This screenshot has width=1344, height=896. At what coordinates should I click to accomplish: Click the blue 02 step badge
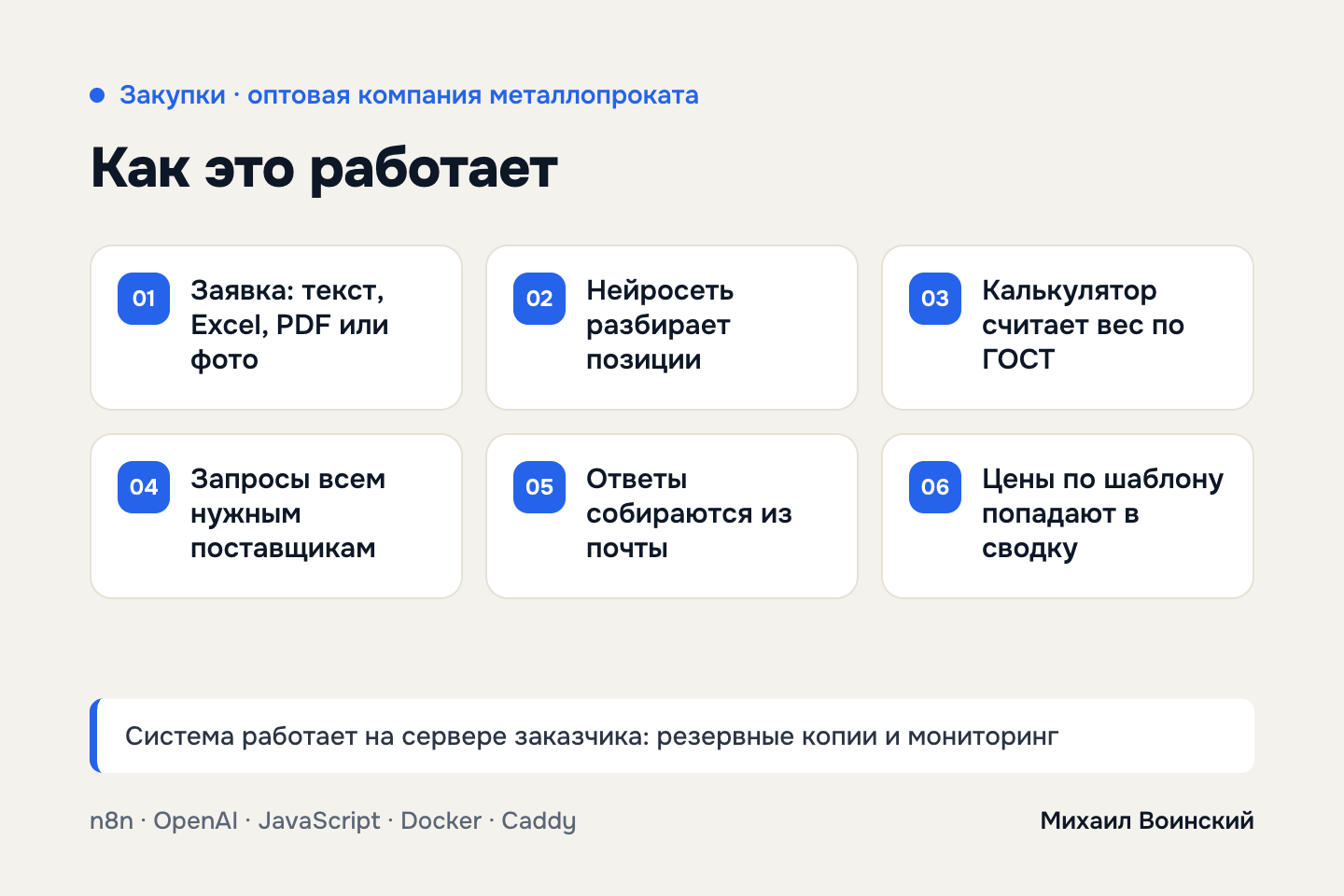pos(539,299)
